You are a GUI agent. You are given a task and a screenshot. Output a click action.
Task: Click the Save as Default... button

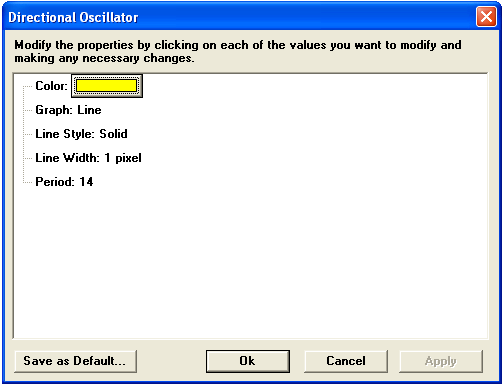pos(76,361)
